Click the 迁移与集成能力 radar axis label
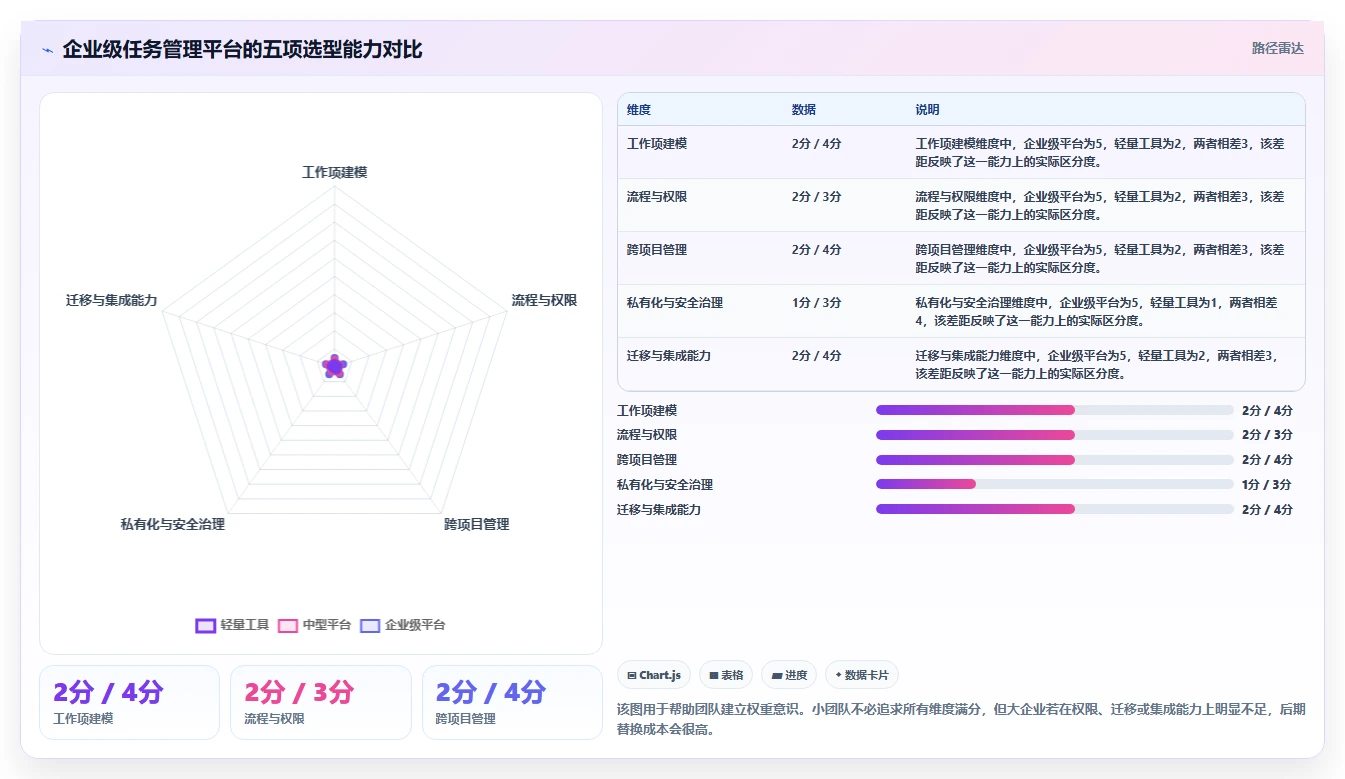The width and height of the screenshot is (1345, 779). pos(112,300)
